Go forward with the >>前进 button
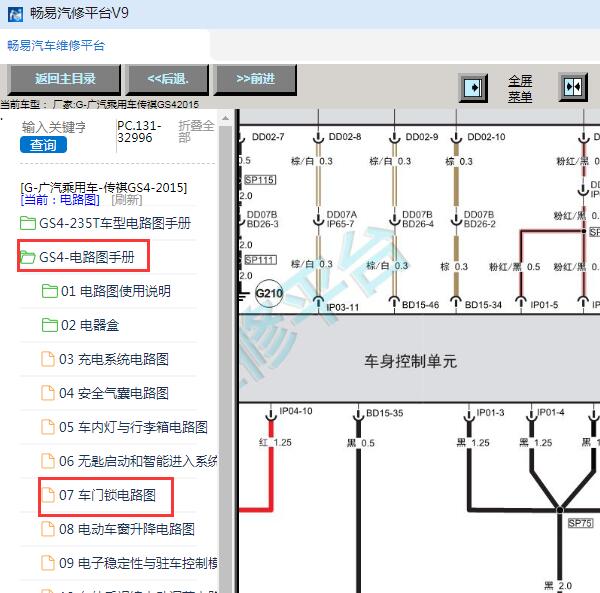This screenshot has height=593, width=600. point(255,79)
